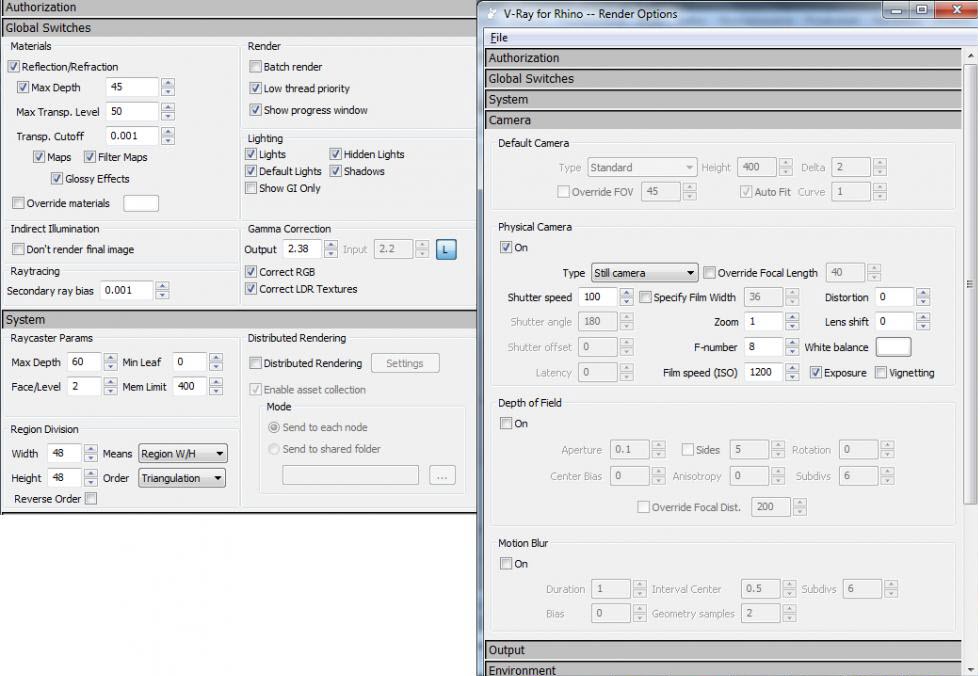Turn off Physical Camera On checkbox
The width and height of the screenshot is (980, 676).
506,247
